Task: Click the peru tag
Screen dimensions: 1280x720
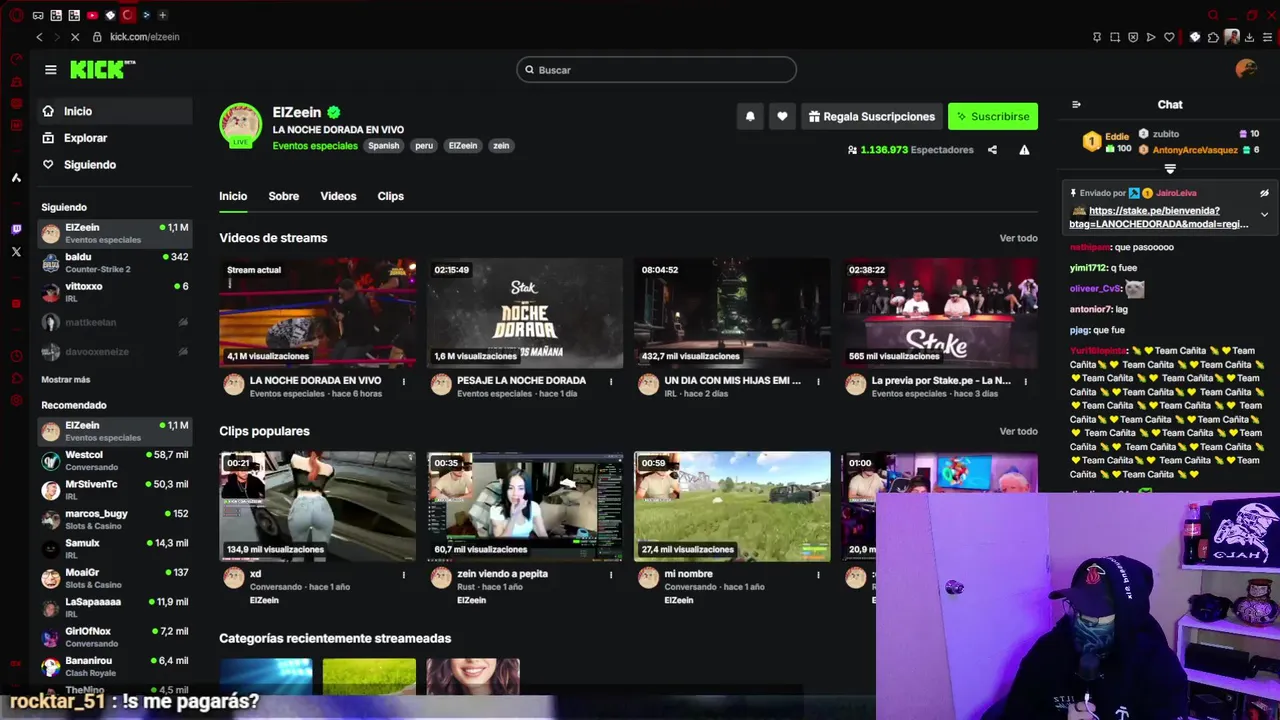Action: tap(424, 146)
